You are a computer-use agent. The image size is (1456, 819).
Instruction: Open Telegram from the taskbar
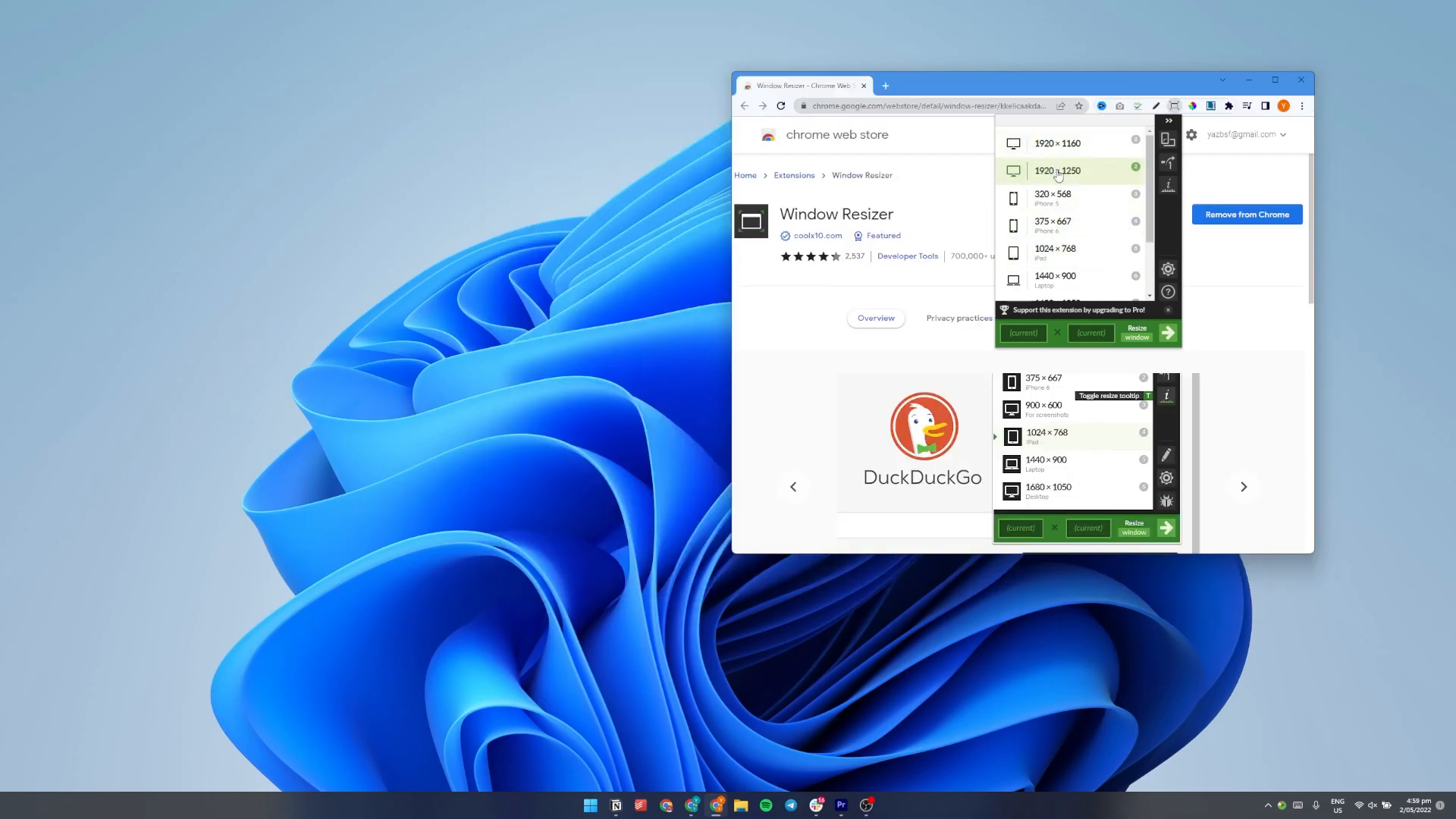pos(791,805)
